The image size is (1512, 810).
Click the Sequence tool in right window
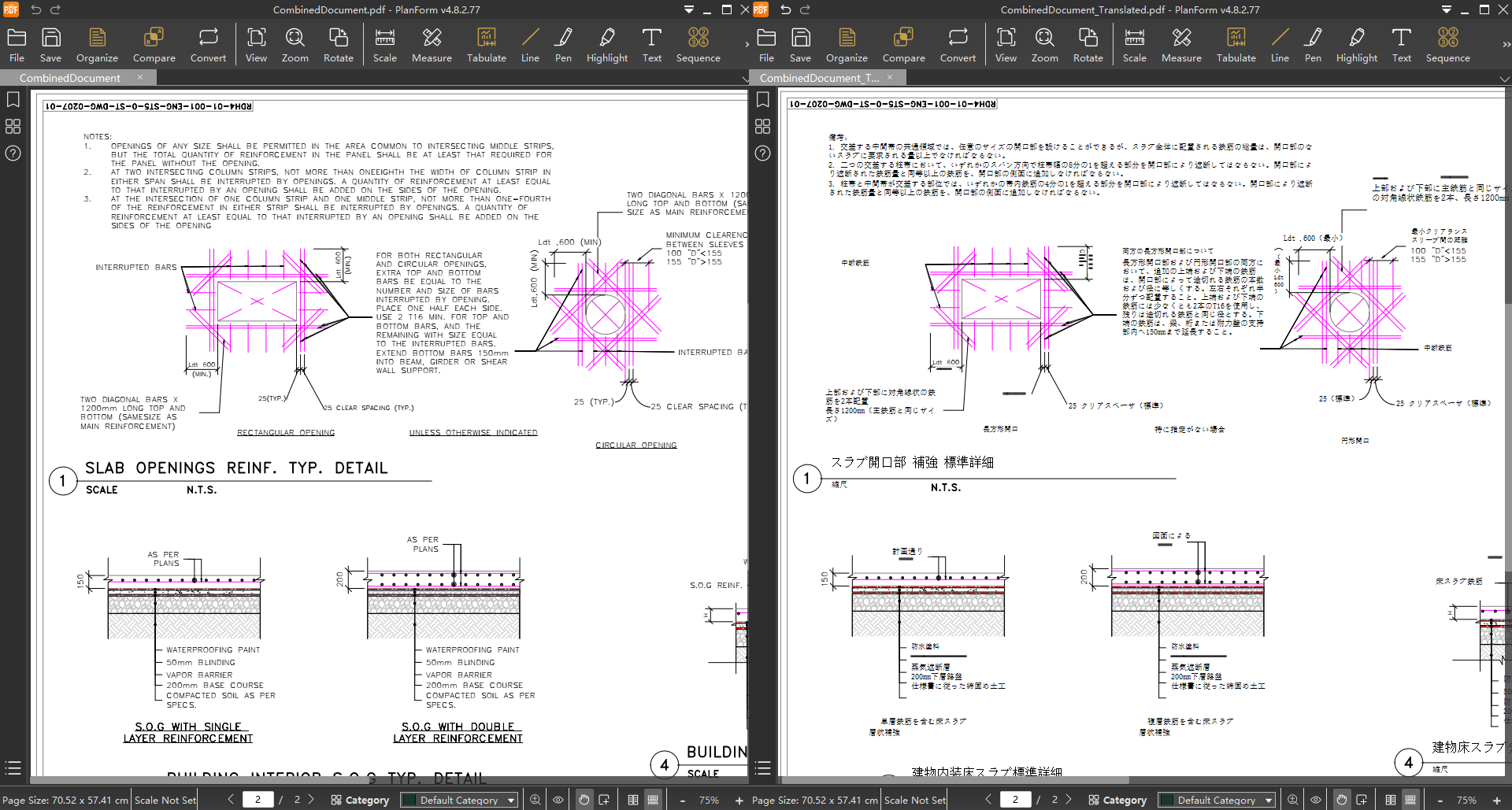click(x=1447, y=45)
